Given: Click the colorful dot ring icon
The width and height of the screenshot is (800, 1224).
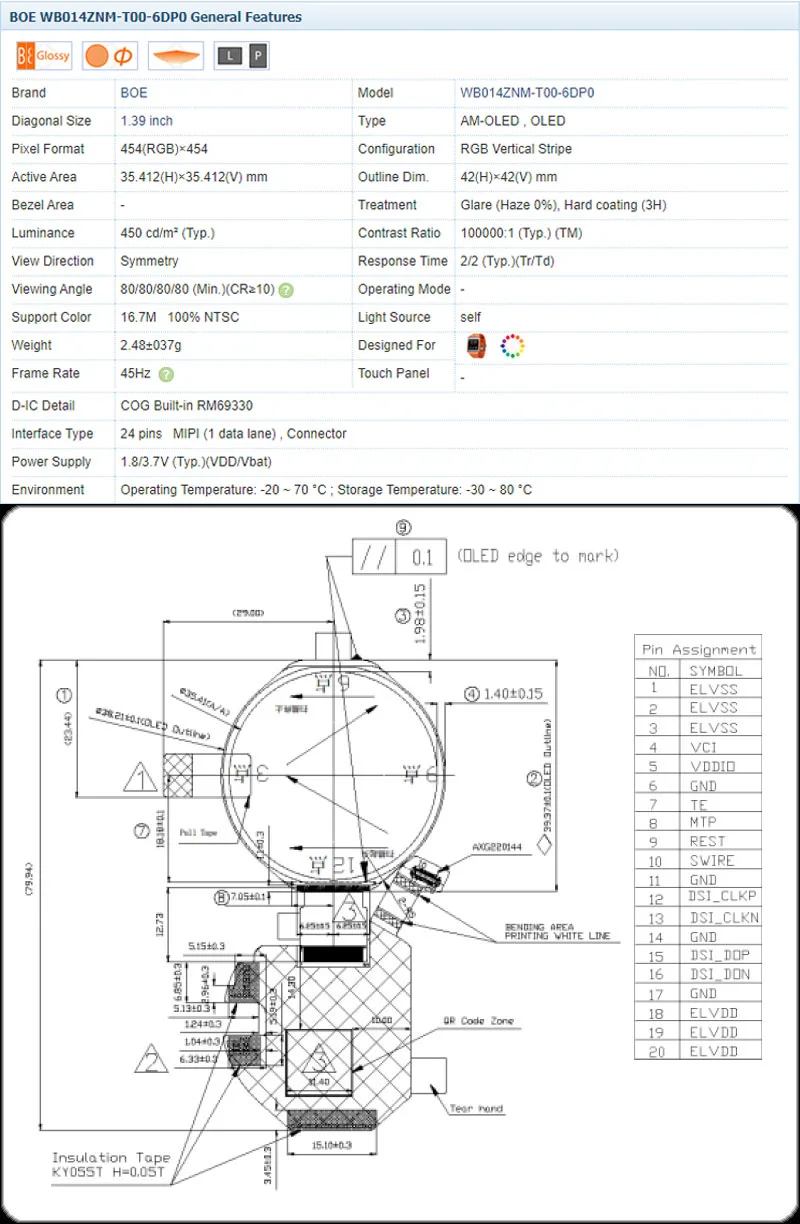Looking at the screenshot, I should click(512, 346).
